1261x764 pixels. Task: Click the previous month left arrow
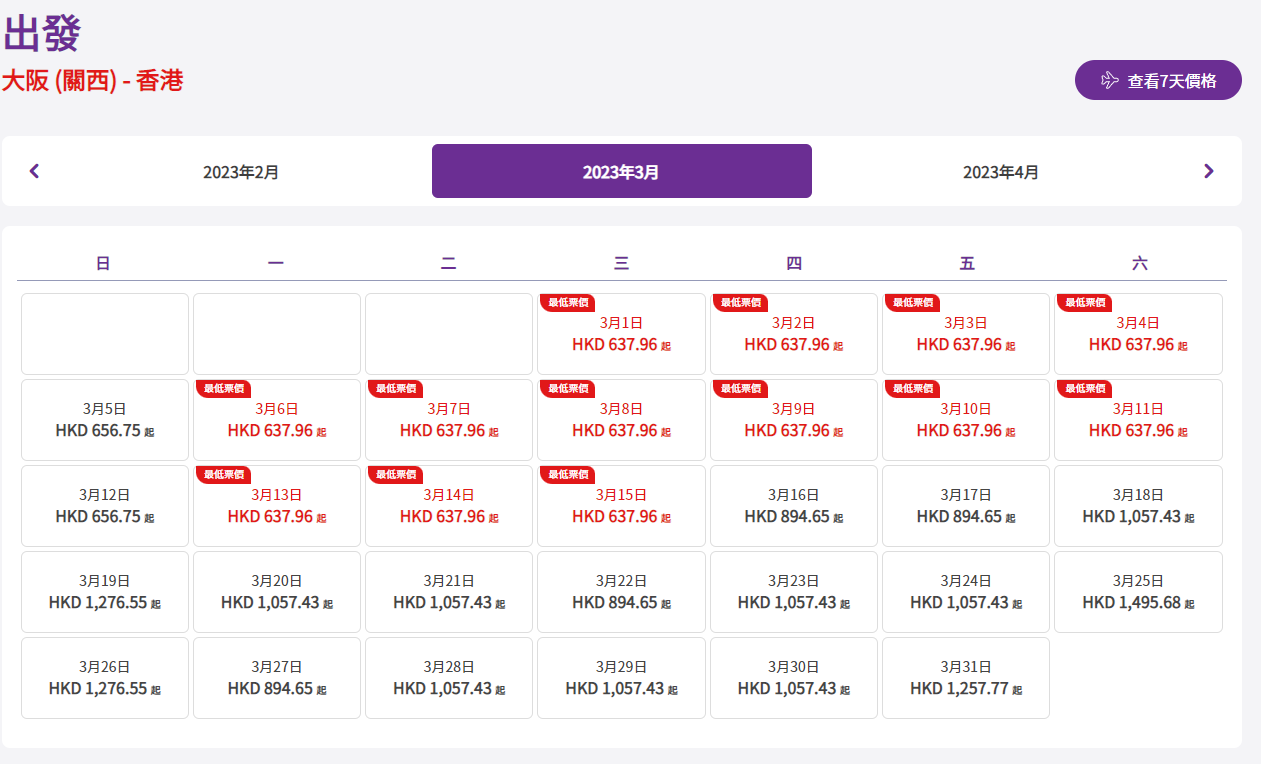[x=35, y=171]
